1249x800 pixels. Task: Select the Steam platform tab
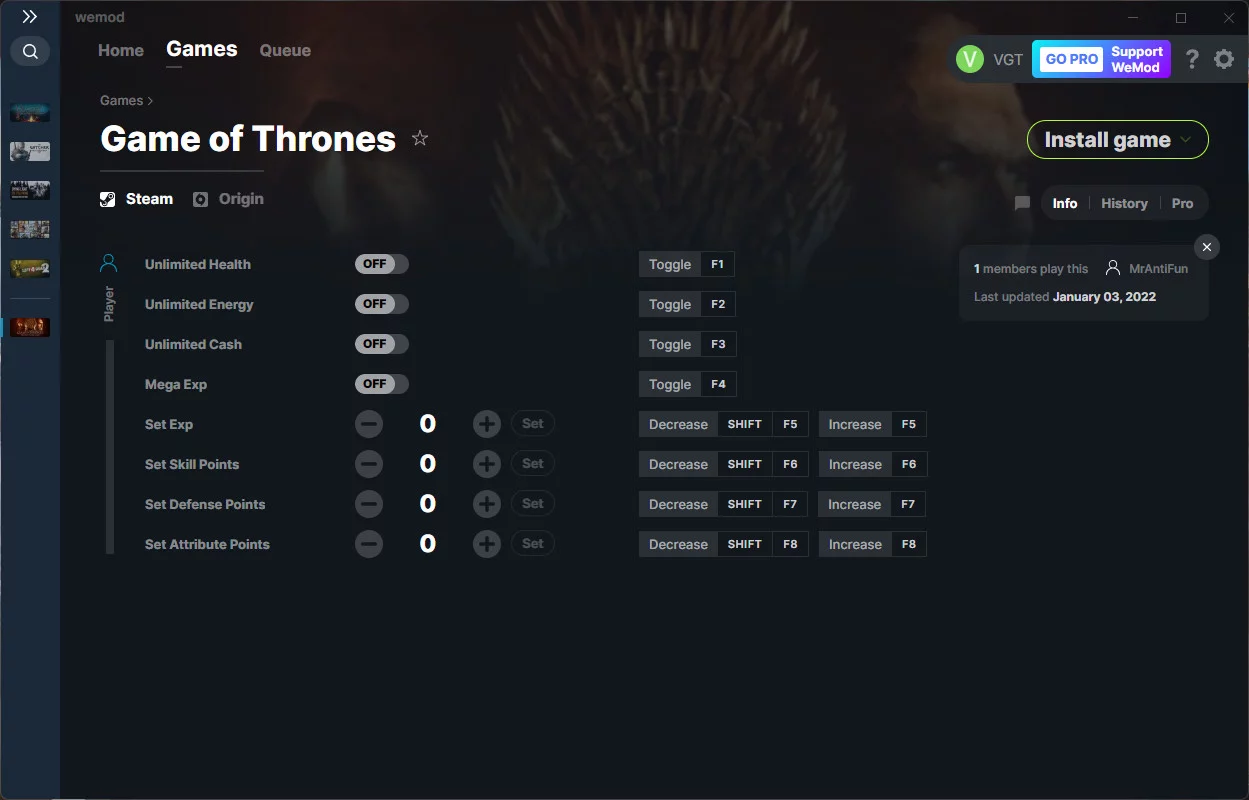[137, 199]
